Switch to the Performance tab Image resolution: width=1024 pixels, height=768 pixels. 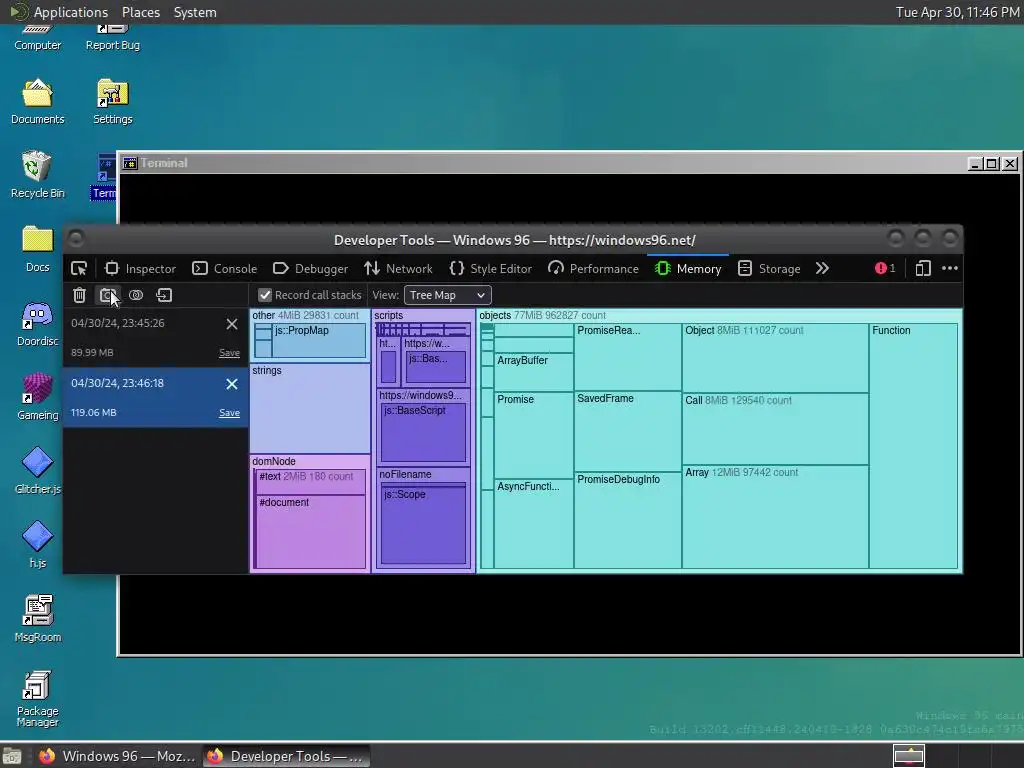pos(593,268)
